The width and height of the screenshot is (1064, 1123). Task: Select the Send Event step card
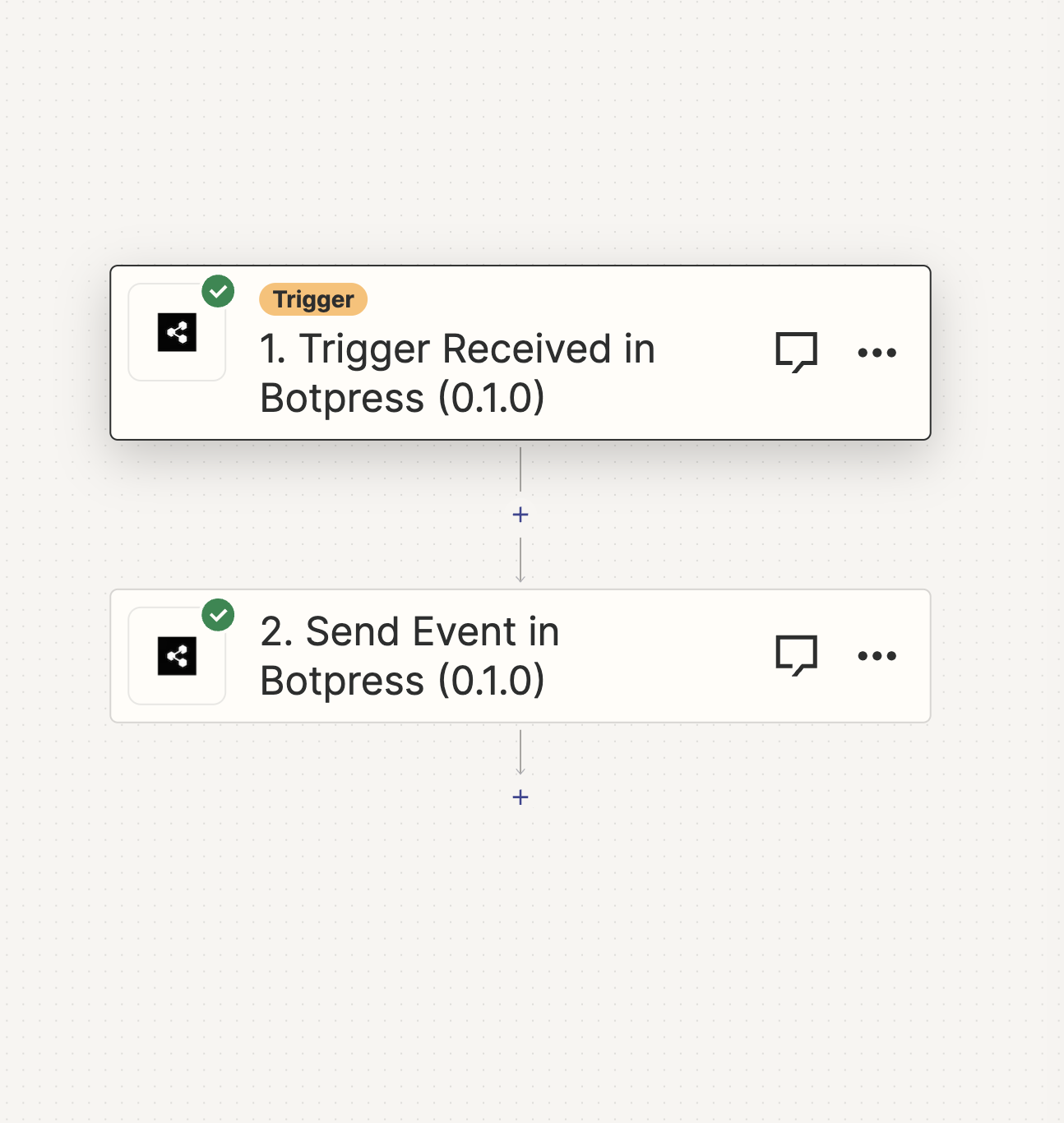pos(520,656)
